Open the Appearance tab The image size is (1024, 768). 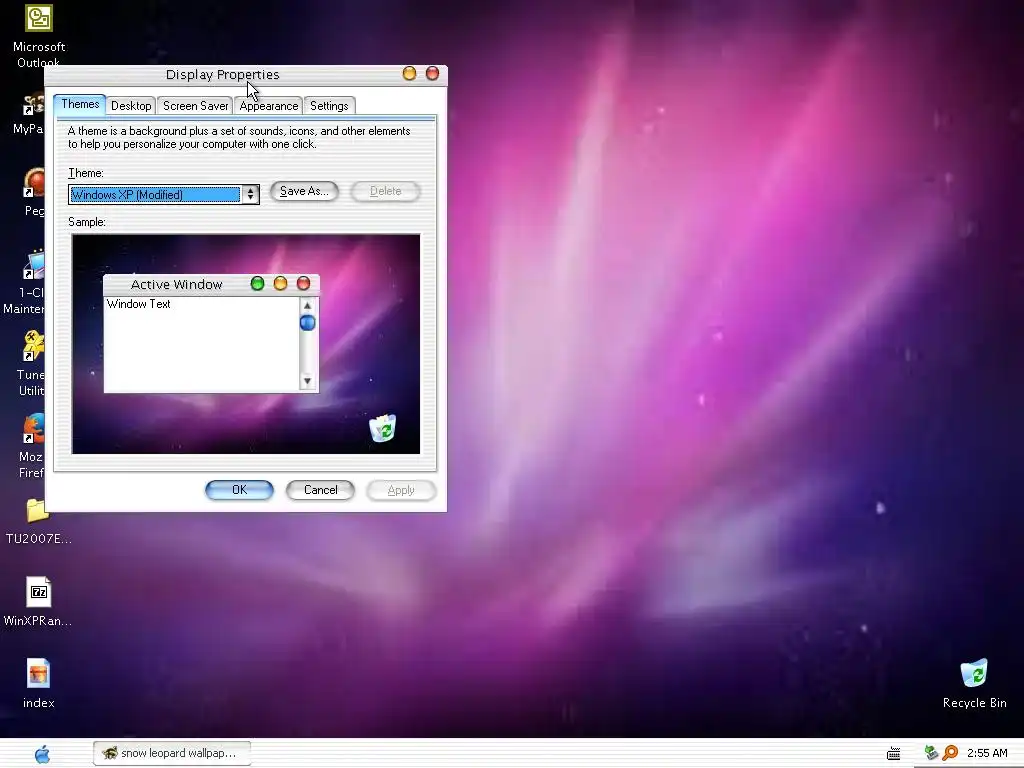pyautogui.click(x=268, y=106)
